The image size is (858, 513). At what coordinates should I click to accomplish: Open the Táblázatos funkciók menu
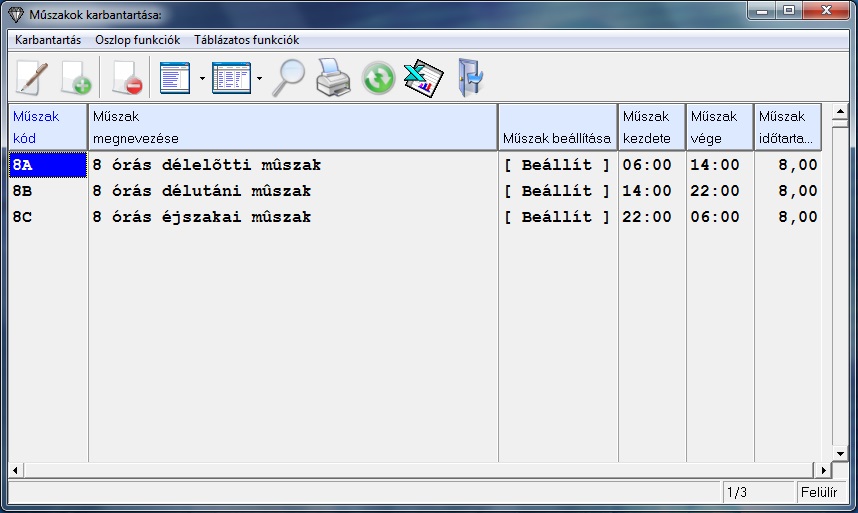[246, 40]
